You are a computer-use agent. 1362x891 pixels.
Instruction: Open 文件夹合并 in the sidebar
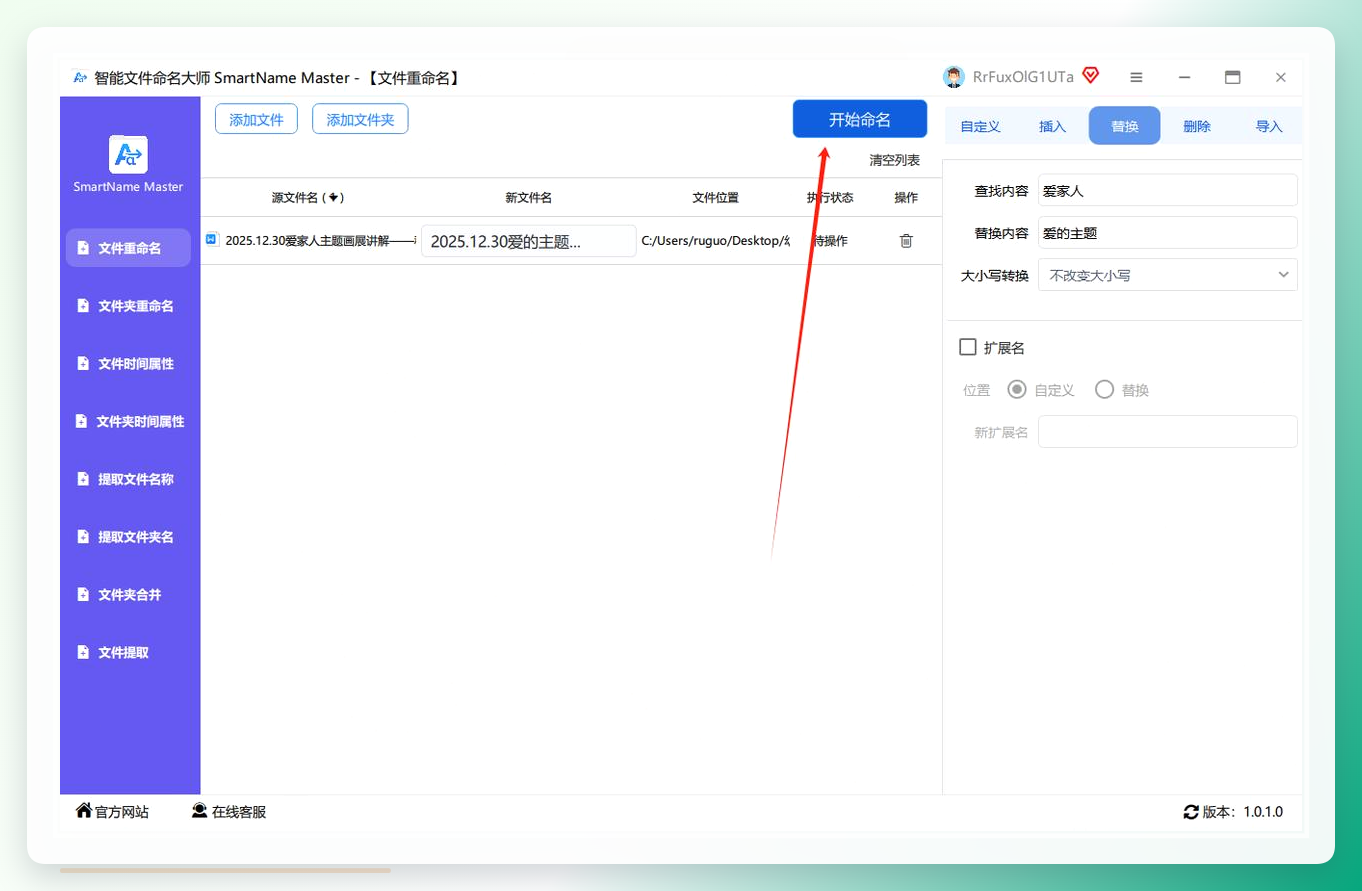tap(128, 595)
